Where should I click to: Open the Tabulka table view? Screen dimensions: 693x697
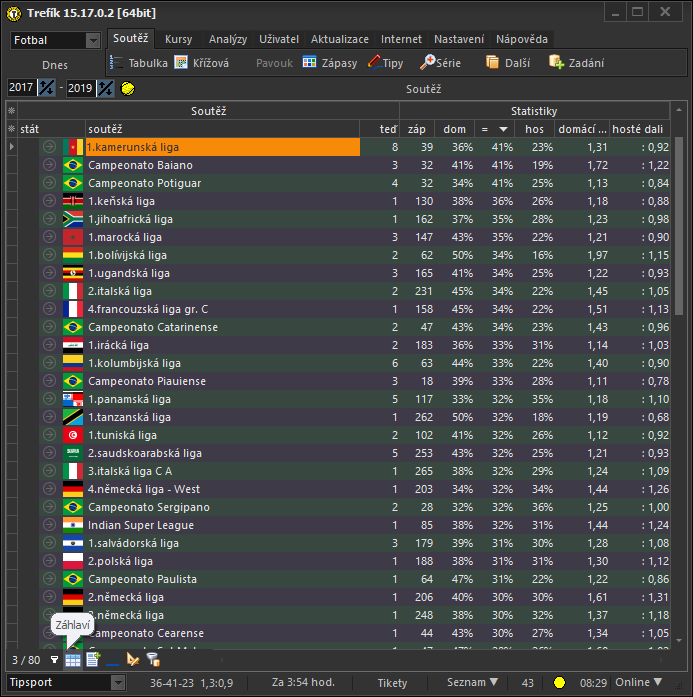[x=139, y=62]
